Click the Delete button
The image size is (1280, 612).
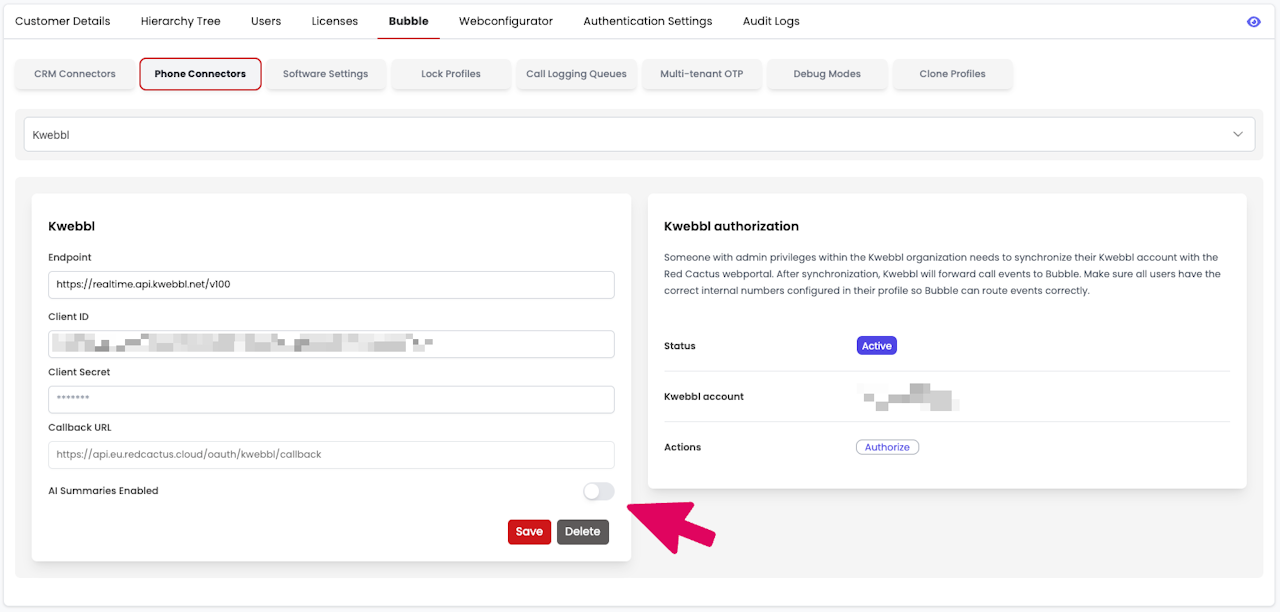coord(583,532)
